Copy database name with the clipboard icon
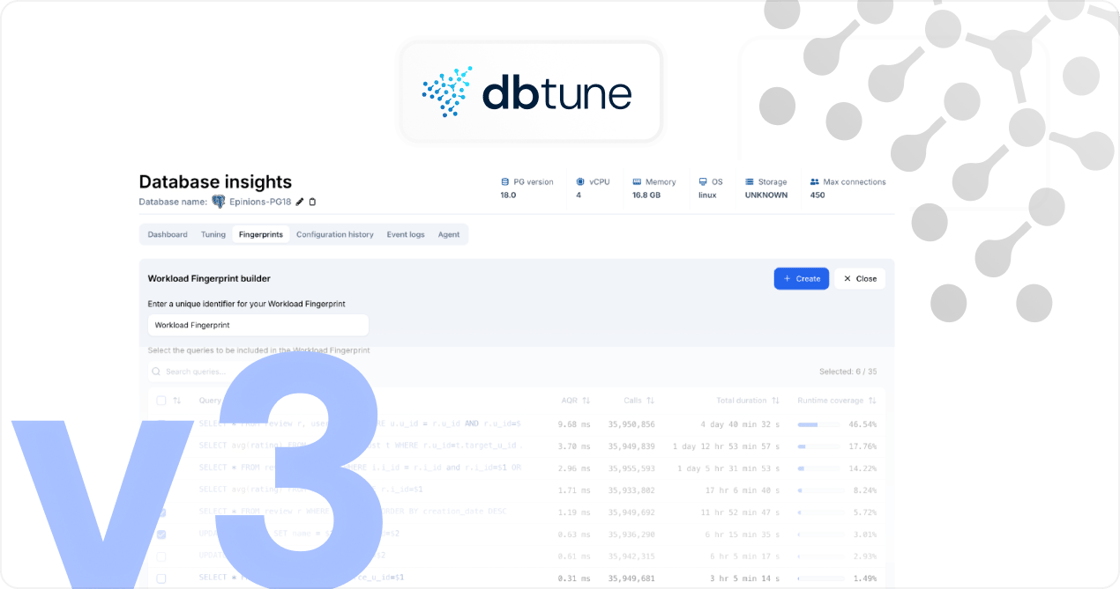1120x589 pixels. click(312, 202)
